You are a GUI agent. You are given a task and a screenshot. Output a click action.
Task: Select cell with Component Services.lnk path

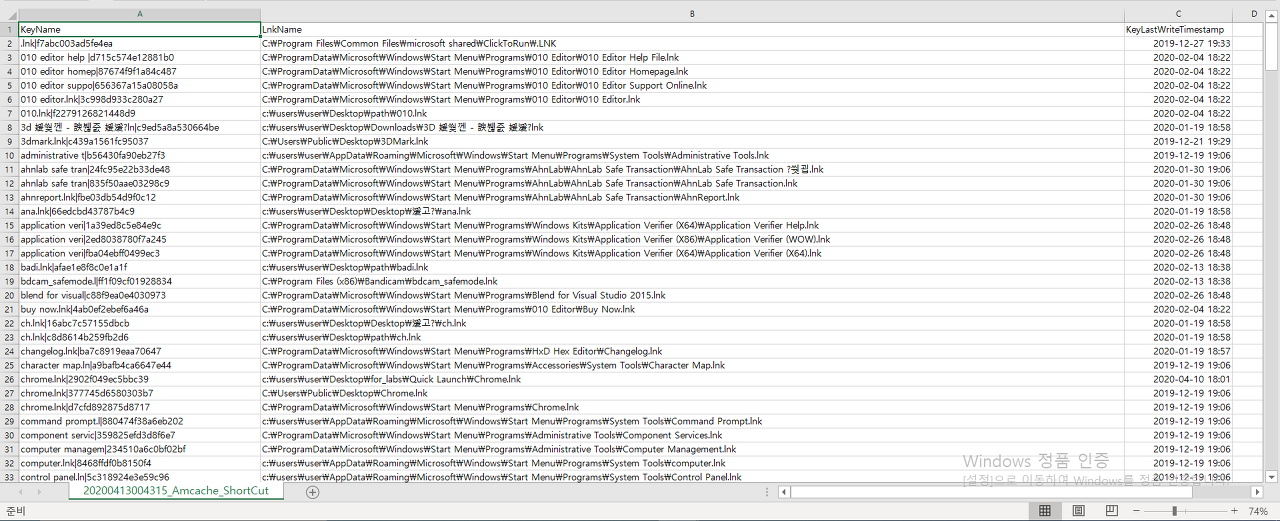[692, 436]
